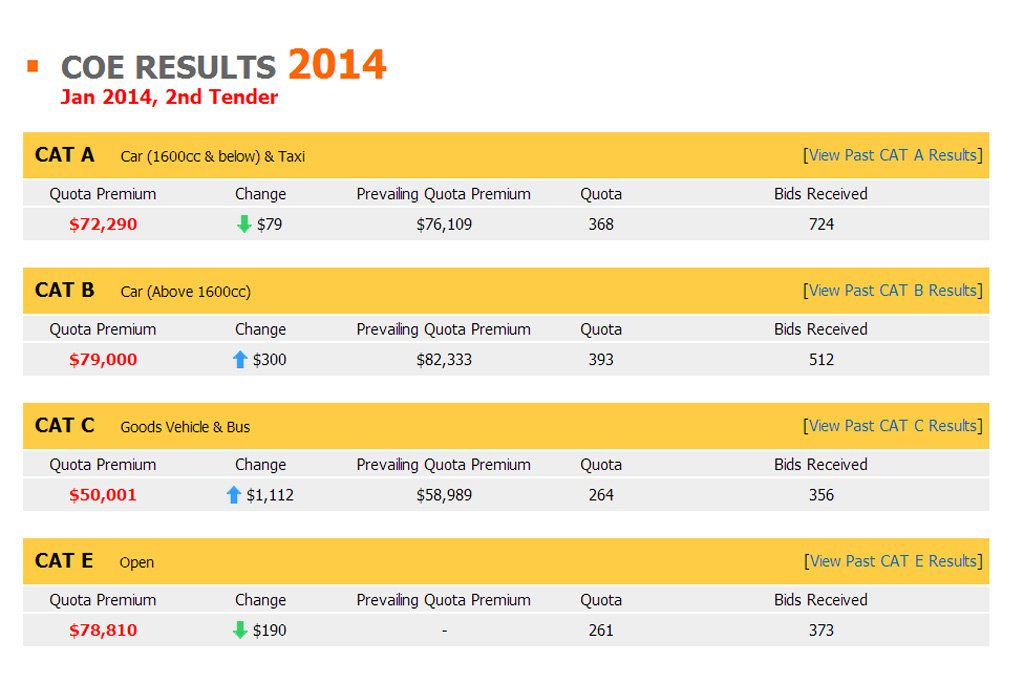Select the CAT E header label
The width and height of the screenshot is (1024, 683).
click(64, 561)
